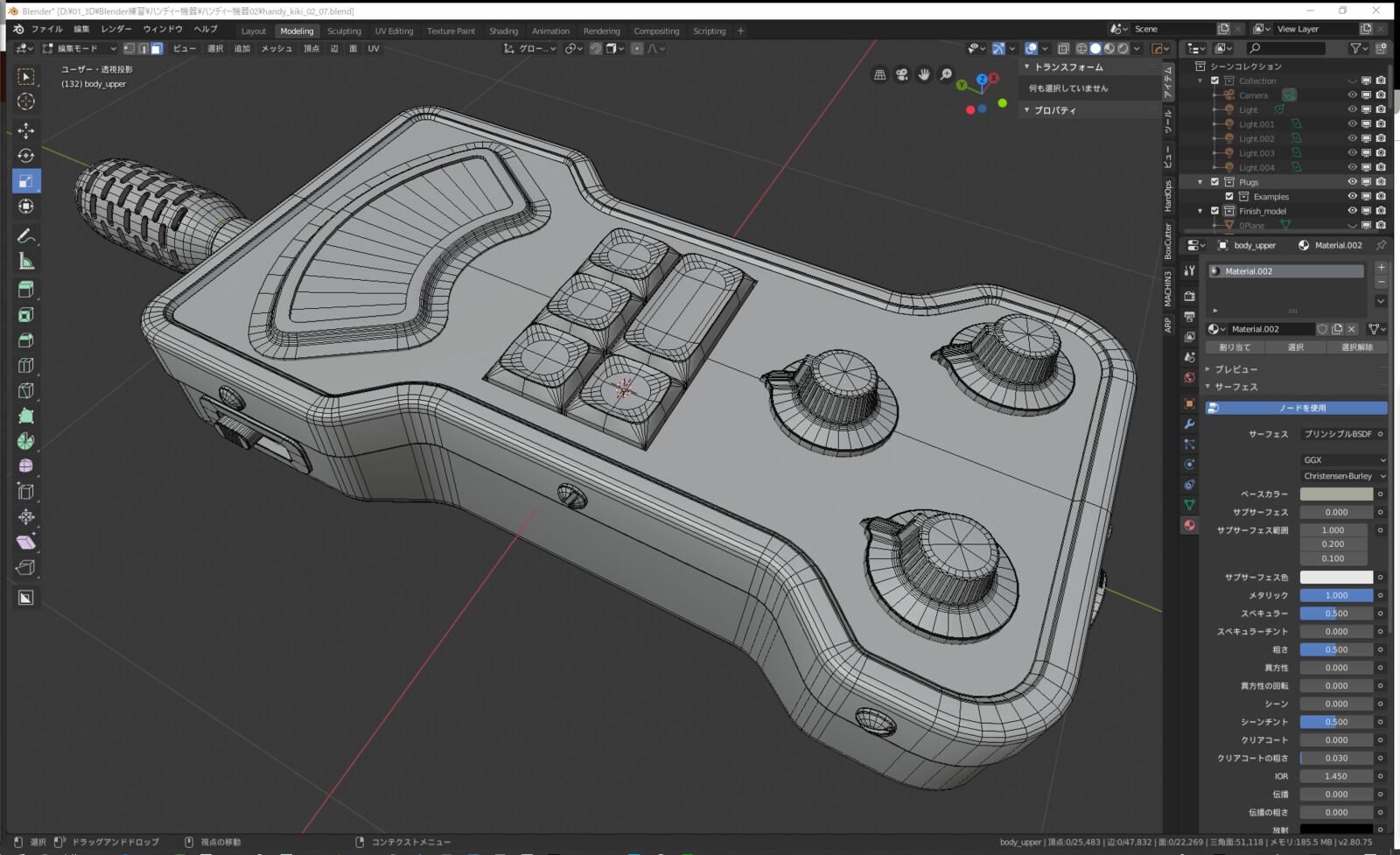Choose the Rotate tool

tap(26, 156)
